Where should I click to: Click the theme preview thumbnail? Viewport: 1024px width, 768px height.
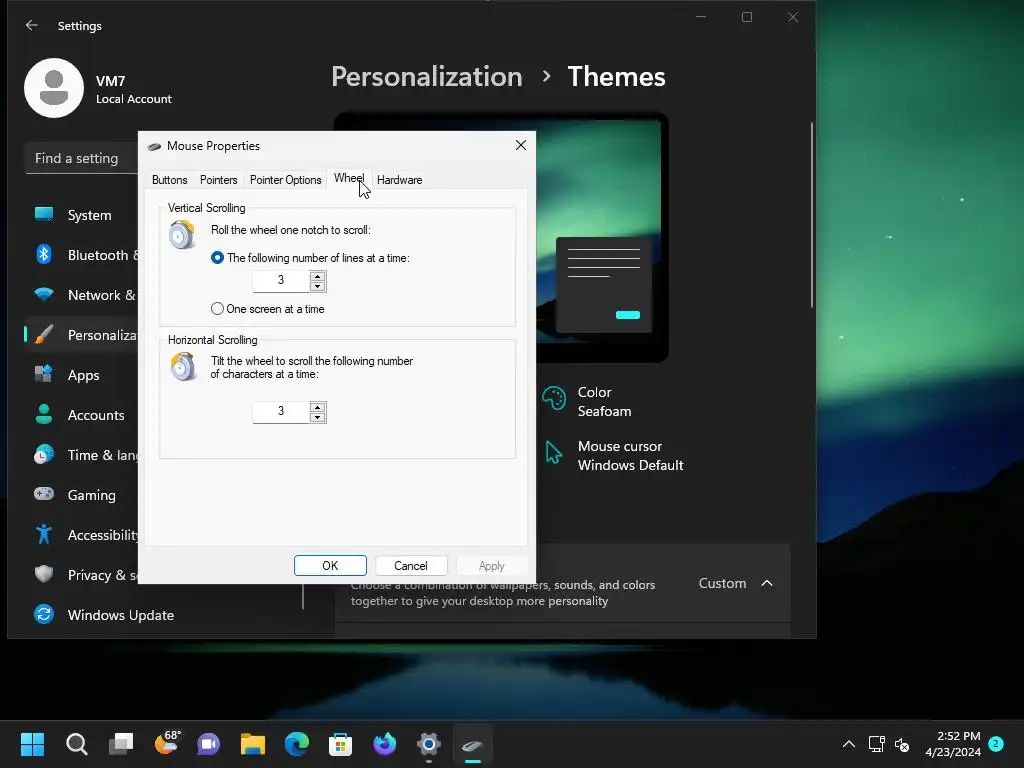601,238
